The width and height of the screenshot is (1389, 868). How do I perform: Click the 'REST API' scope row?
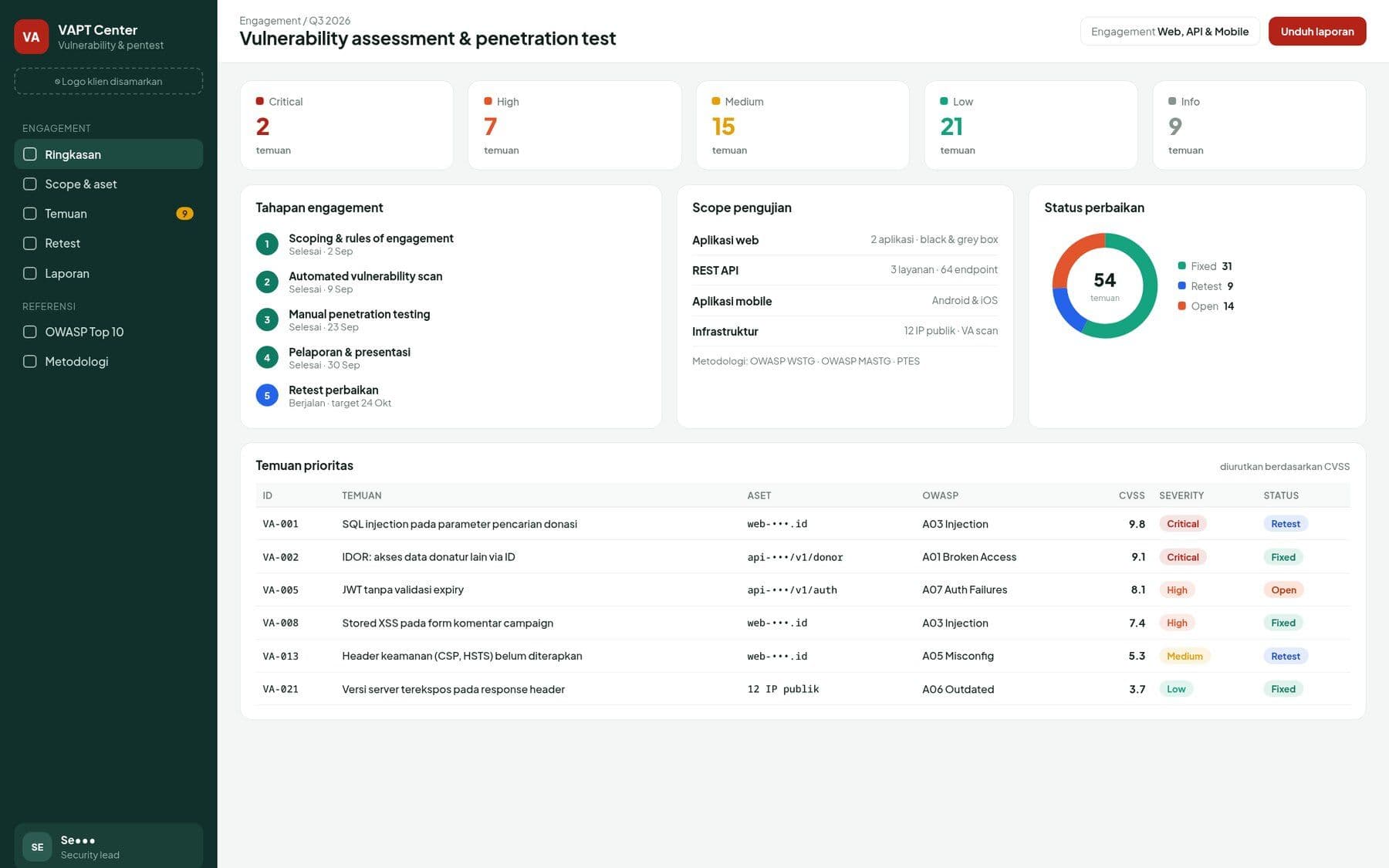click(x=844, y=270)
